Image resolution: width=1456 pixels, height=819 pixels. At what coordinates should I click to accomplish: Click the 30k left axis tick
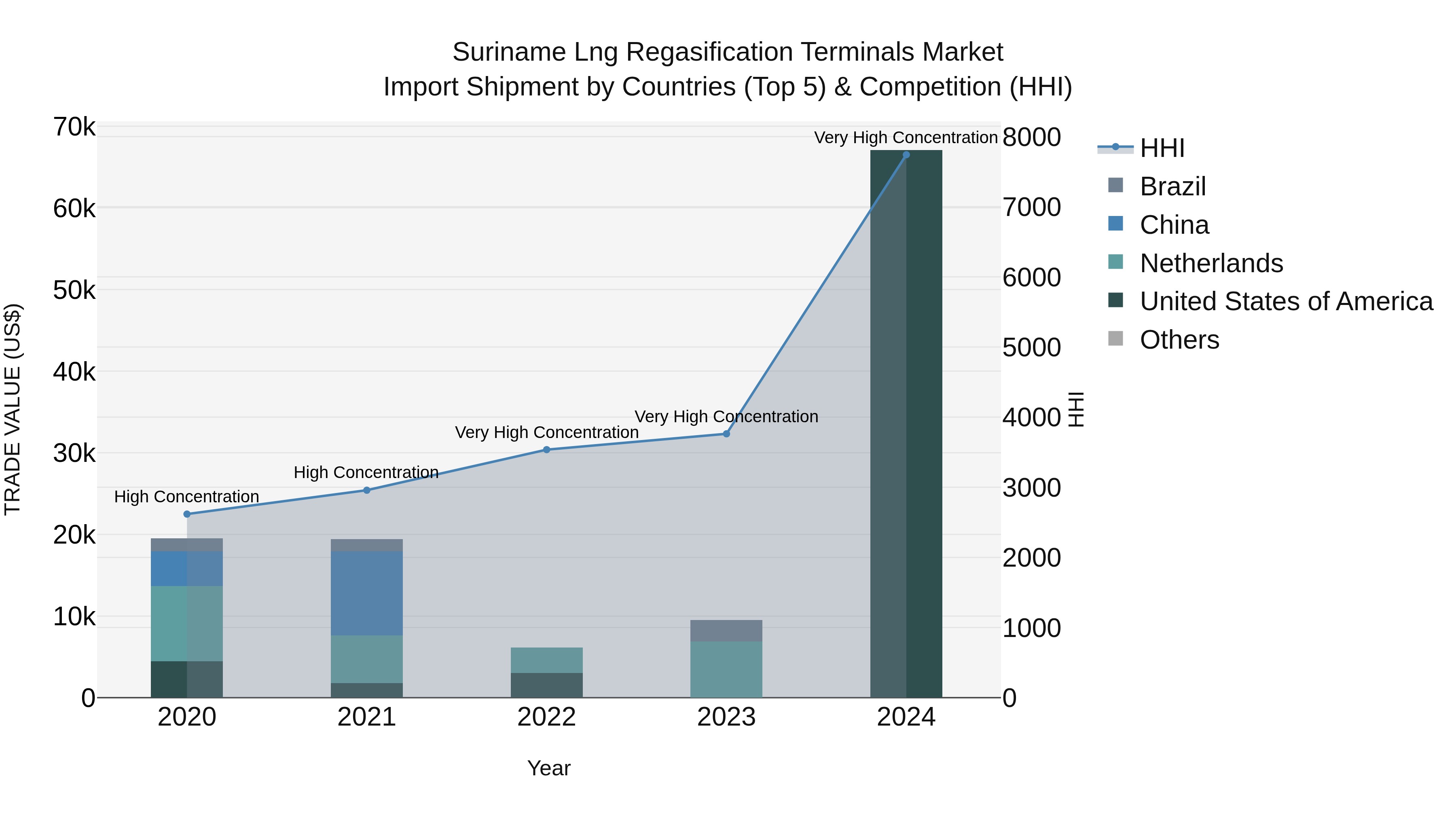coord(74,453)
